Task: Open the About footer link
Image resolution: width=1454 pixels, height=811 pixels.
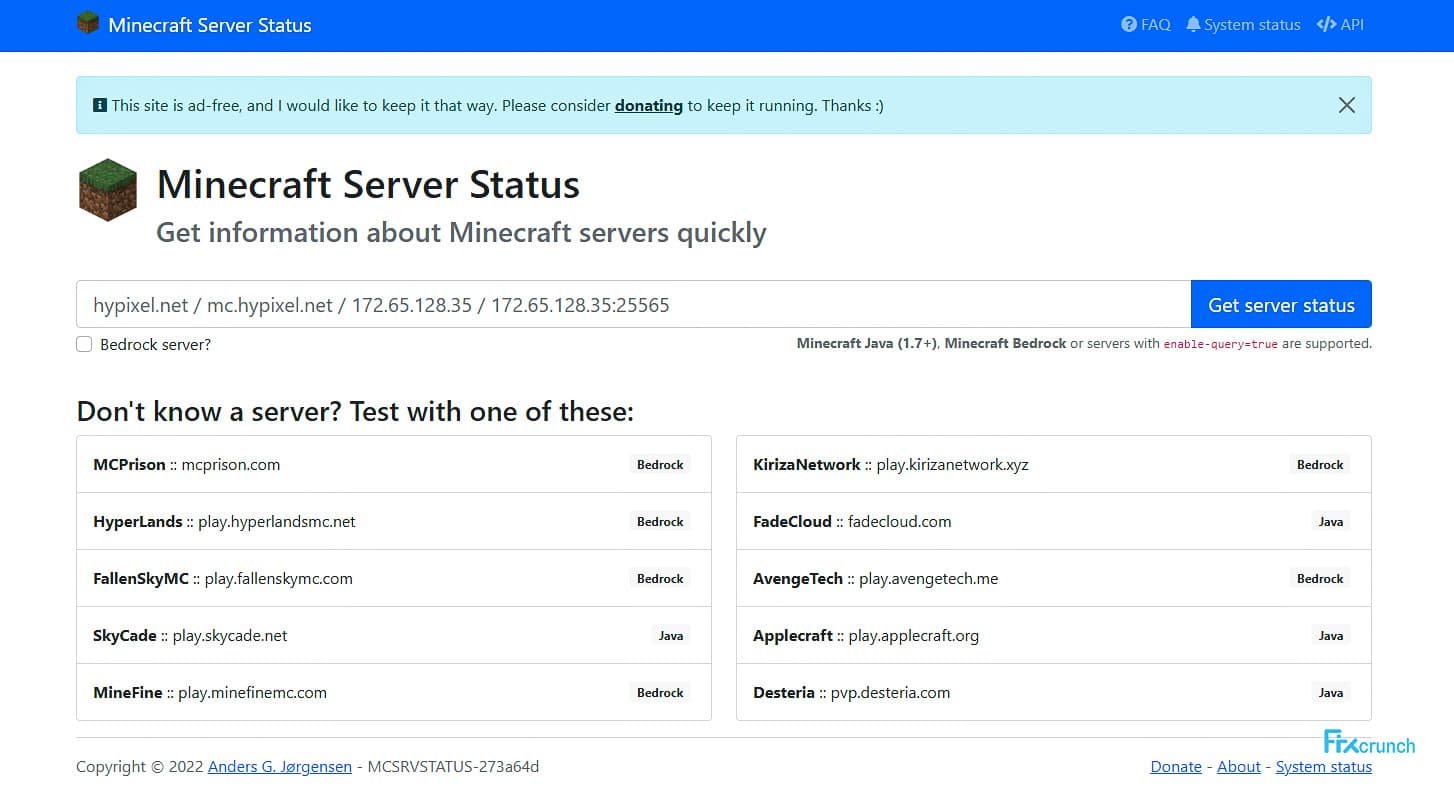Action: click(1239, 767)
